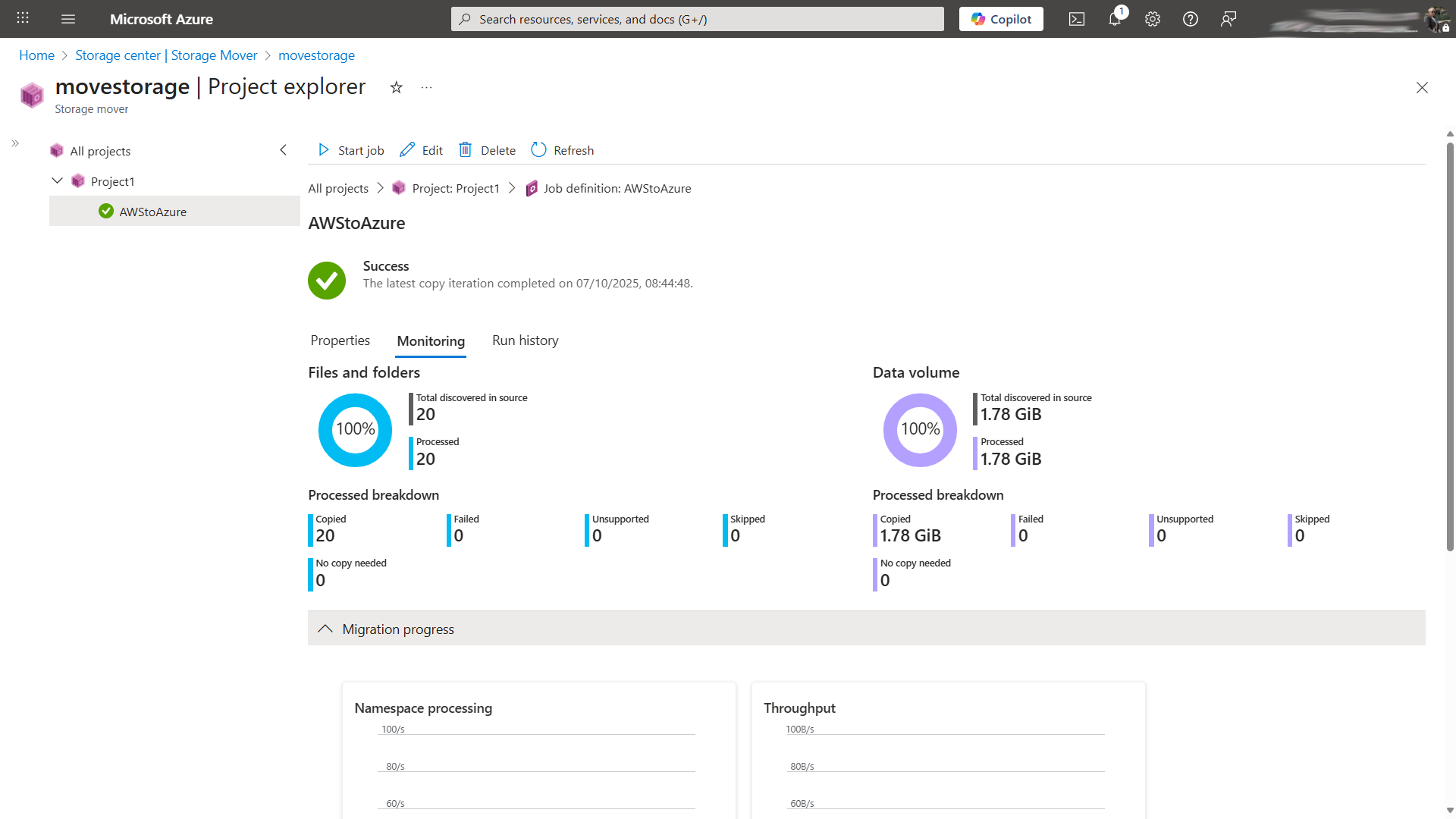Open the help and support panel
Image resolution: width=1456 pixels, height=819 pixels.
click(1190, 19)
